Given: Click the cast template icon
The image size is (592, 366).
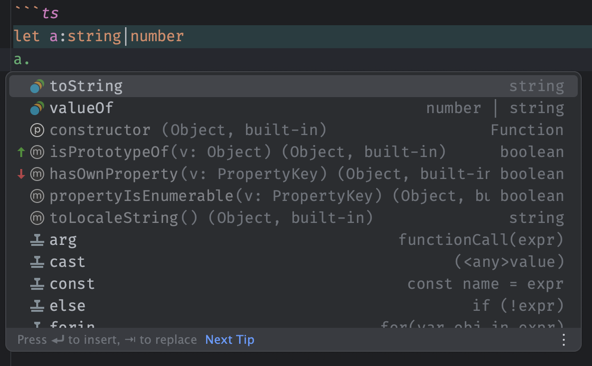Looking at the screenshot, I should click(x=37, y=262).
